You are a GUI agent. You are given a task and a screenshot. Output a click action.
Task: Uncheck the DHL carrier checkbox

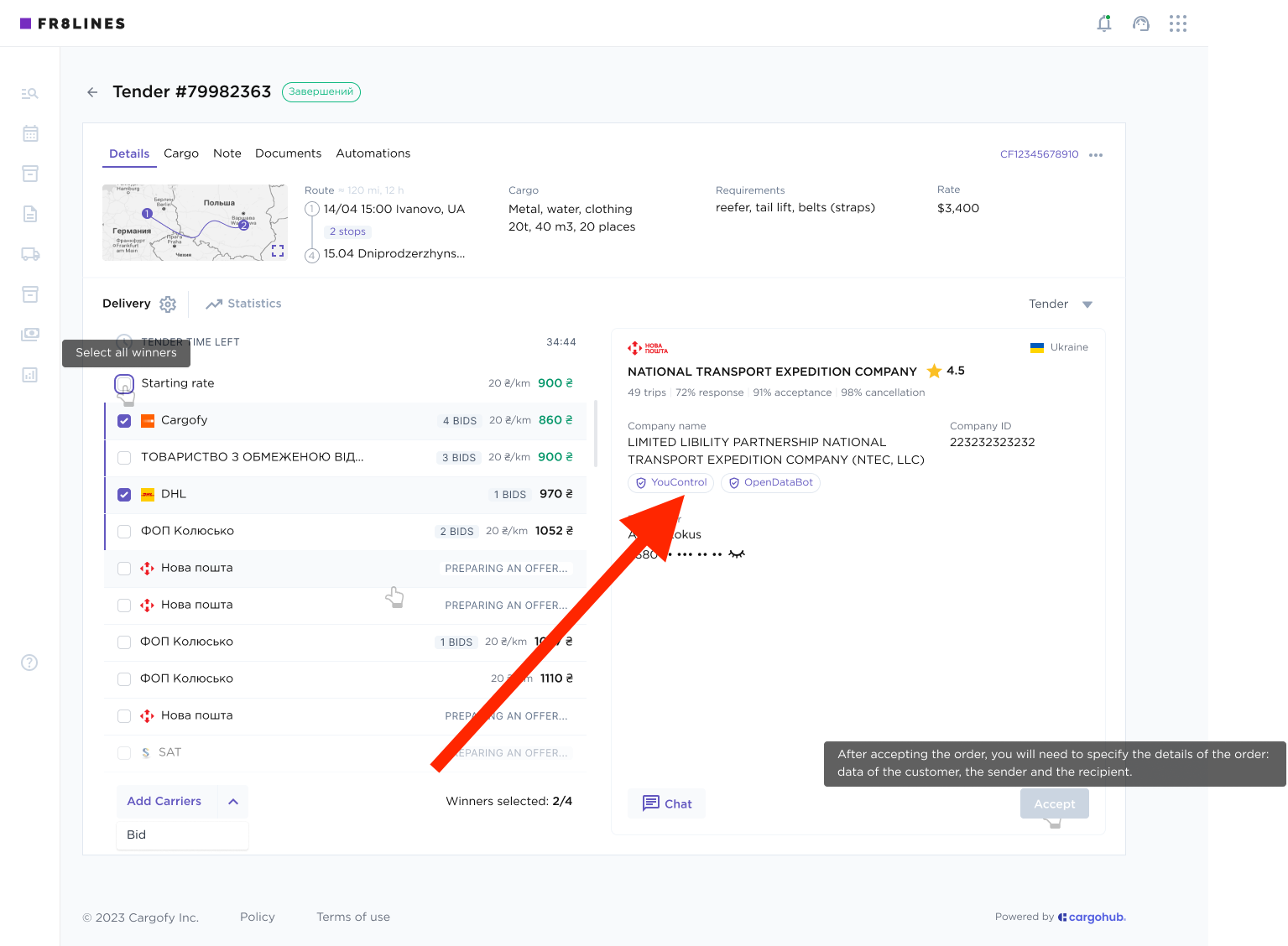point(124,495)
